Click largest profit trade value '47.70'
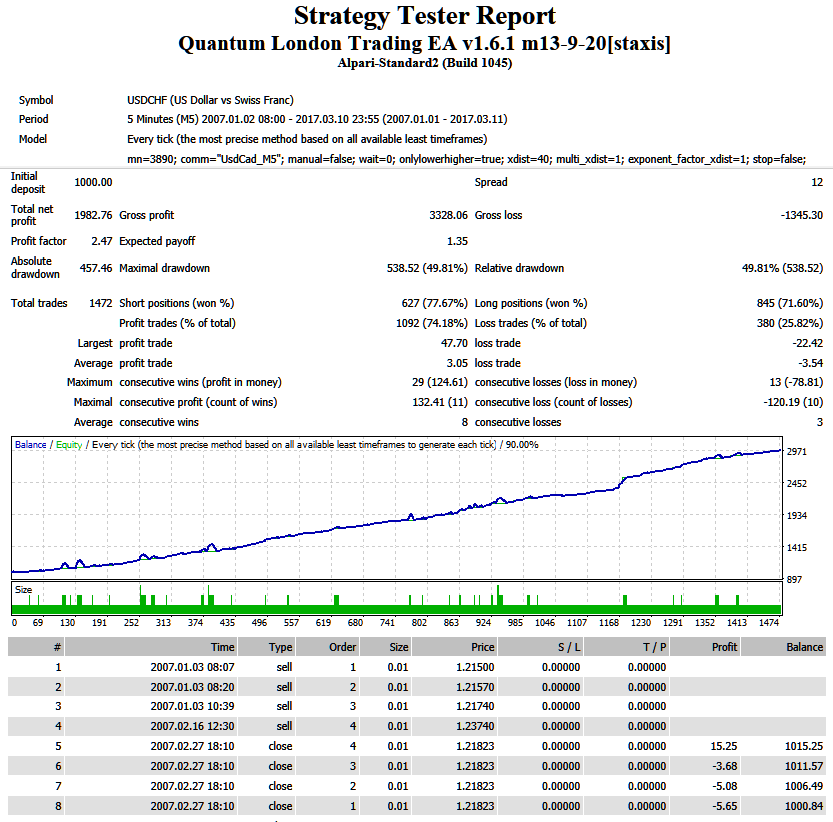The width and height of the screenshot is (833, 822). click(454, 343)
